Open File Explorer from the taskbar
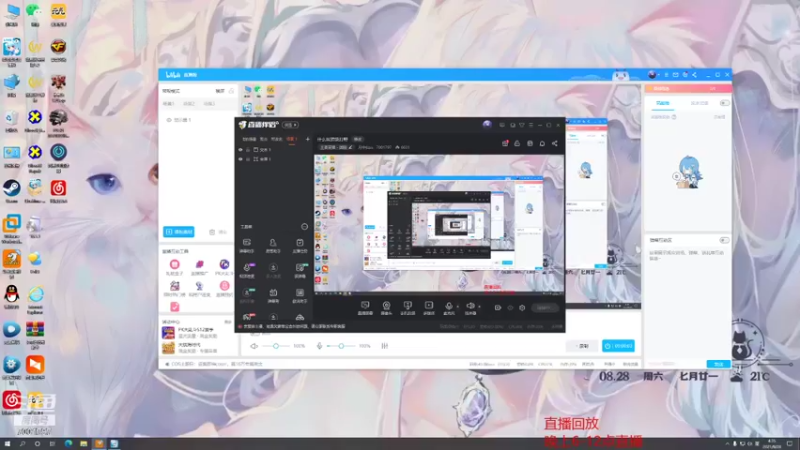The height and width of the screenshot is (450, 800). coord(84,444)
